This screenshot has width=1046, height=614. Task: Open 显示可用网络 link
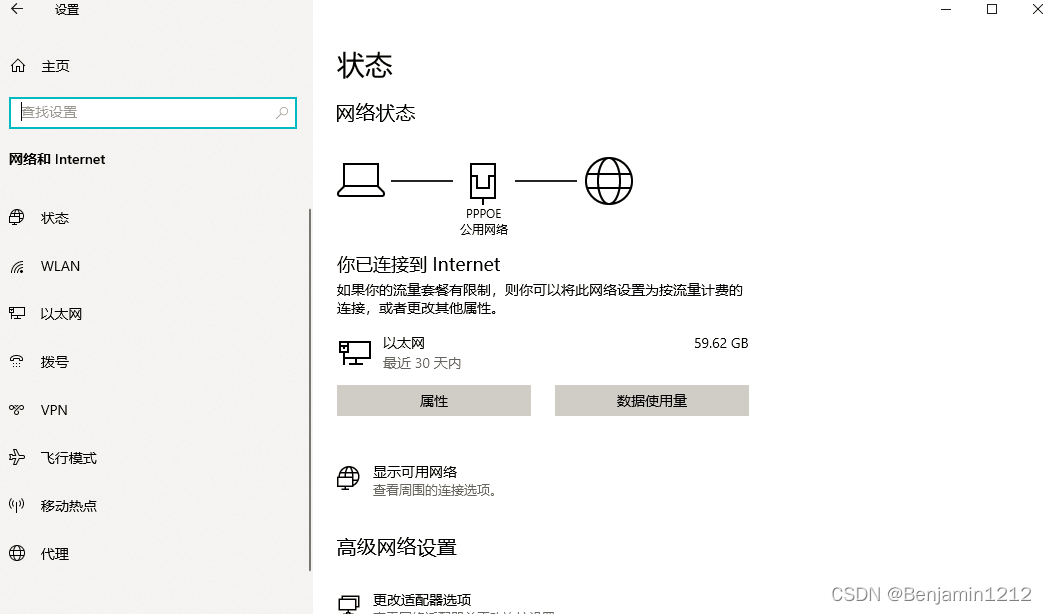click(415, 472)
